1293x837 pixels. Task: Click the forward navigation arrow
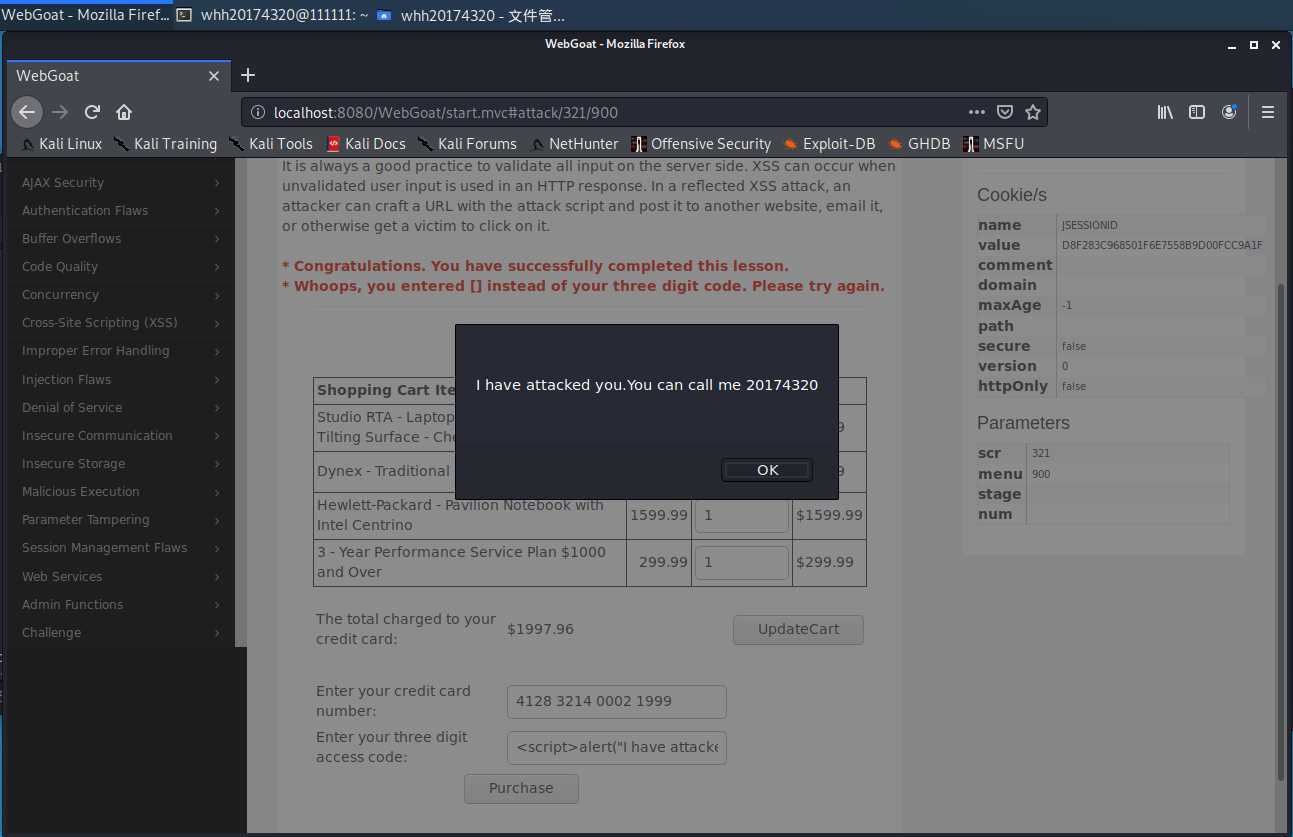pyautogui.click(x=60, y=112)
